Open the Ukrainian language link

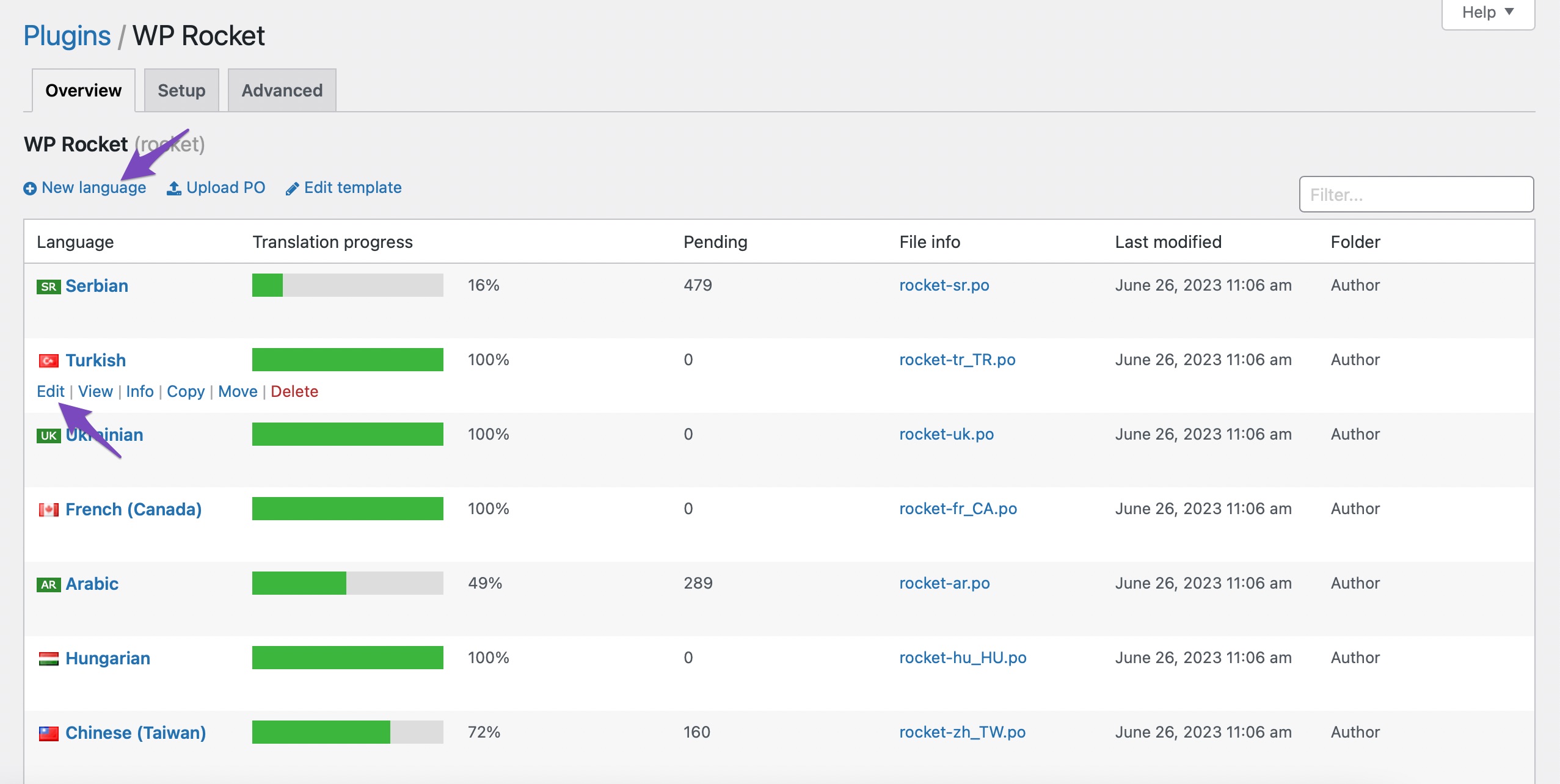pyautogui.click(x=104, y=435)
